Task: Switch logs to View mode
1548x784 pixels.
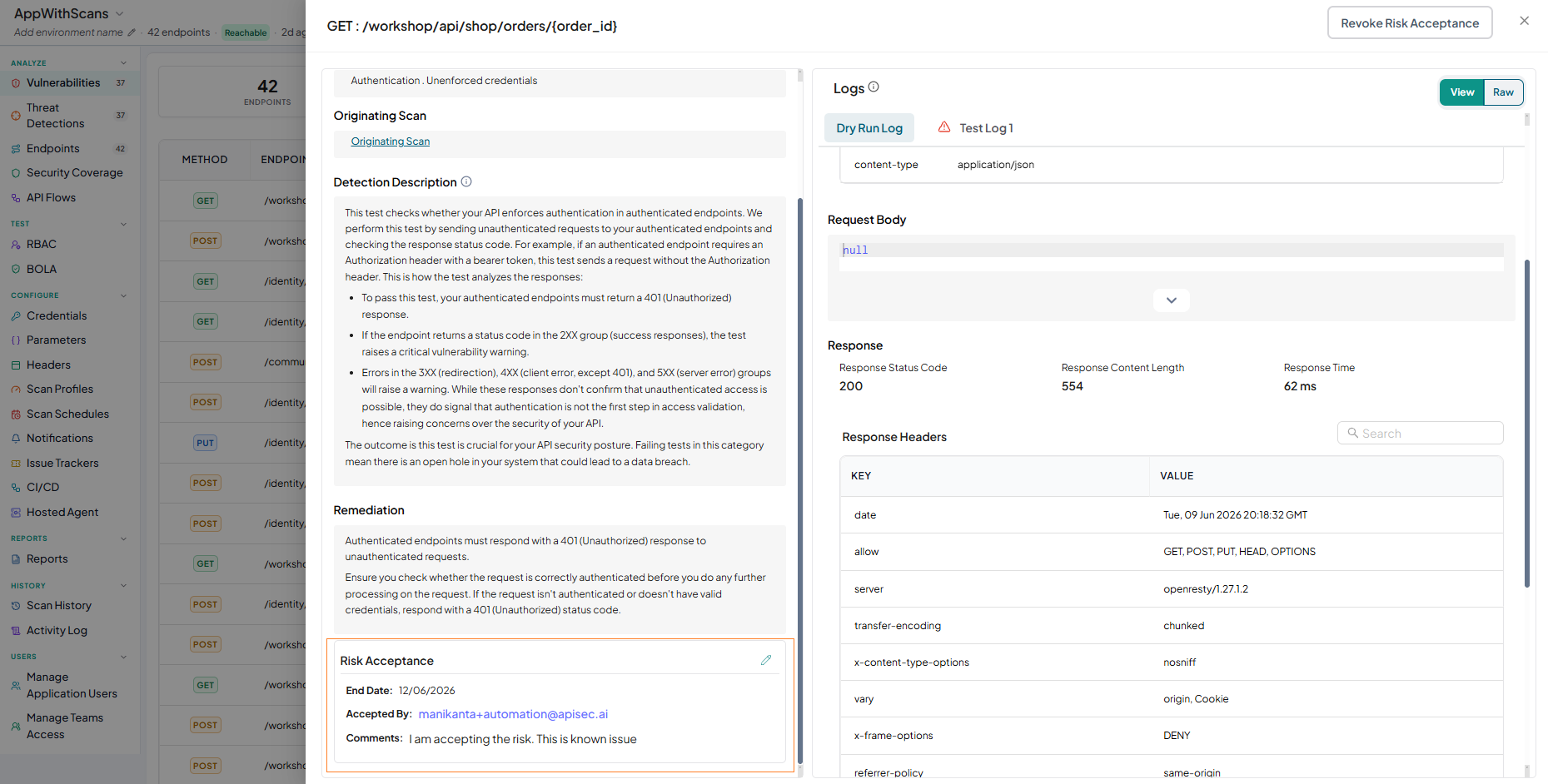Action: click(x=1462, y=92)
